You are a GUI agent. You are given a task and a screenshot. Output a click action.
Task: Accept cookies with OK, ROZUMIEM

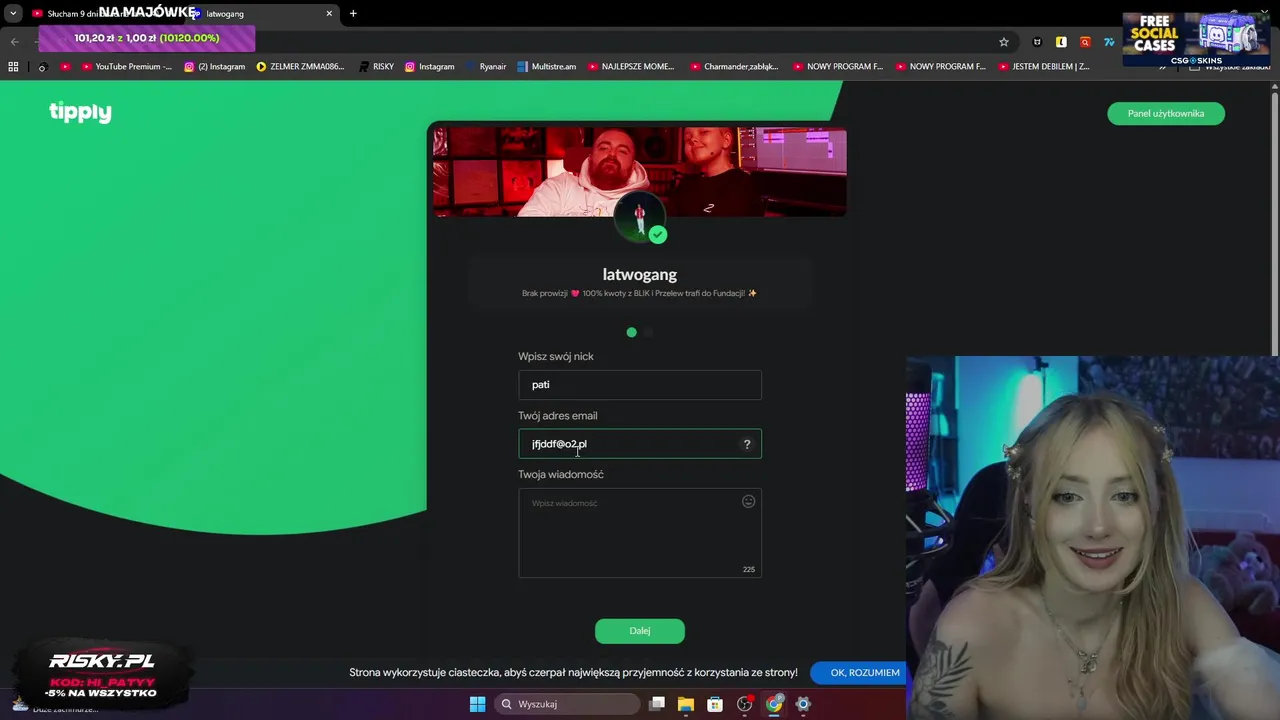click(x=865, y=673)
